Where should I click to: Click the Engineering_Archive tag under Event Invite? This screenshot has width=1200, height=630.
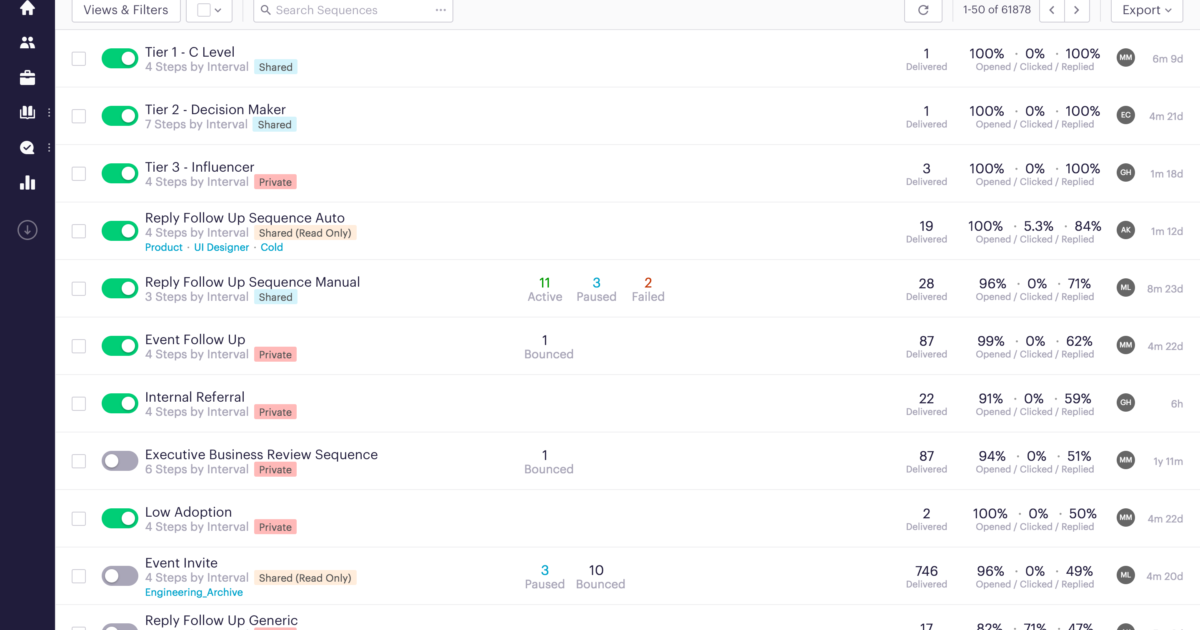193,592
